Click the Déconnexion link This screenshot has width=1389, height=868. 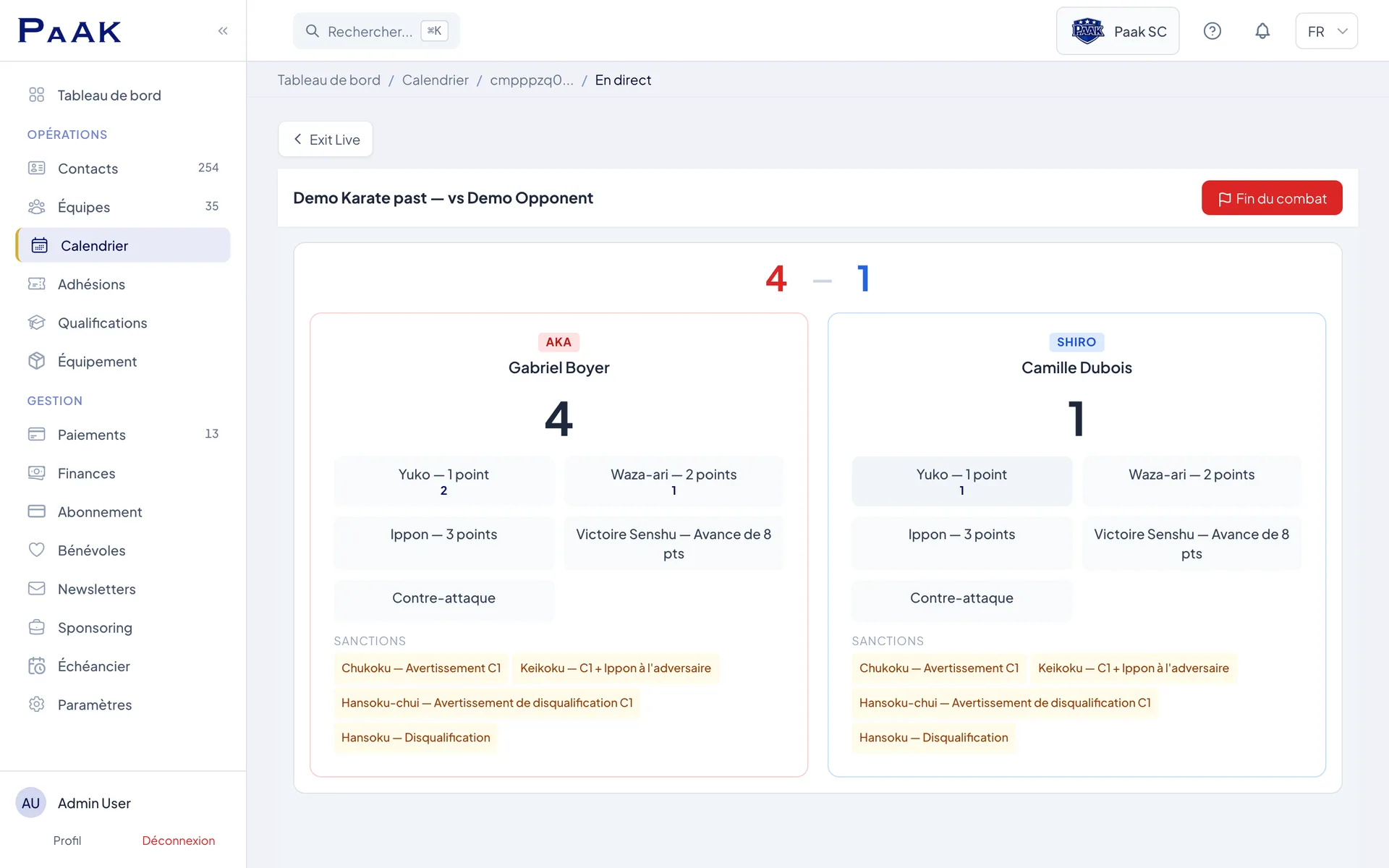point(178,841)
